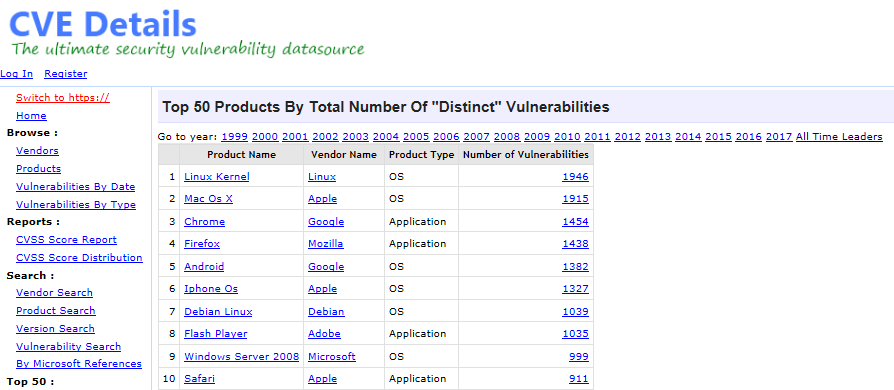Go to year 2009
The width and height of the screenshot is (894, 390).
coord(537,137)
